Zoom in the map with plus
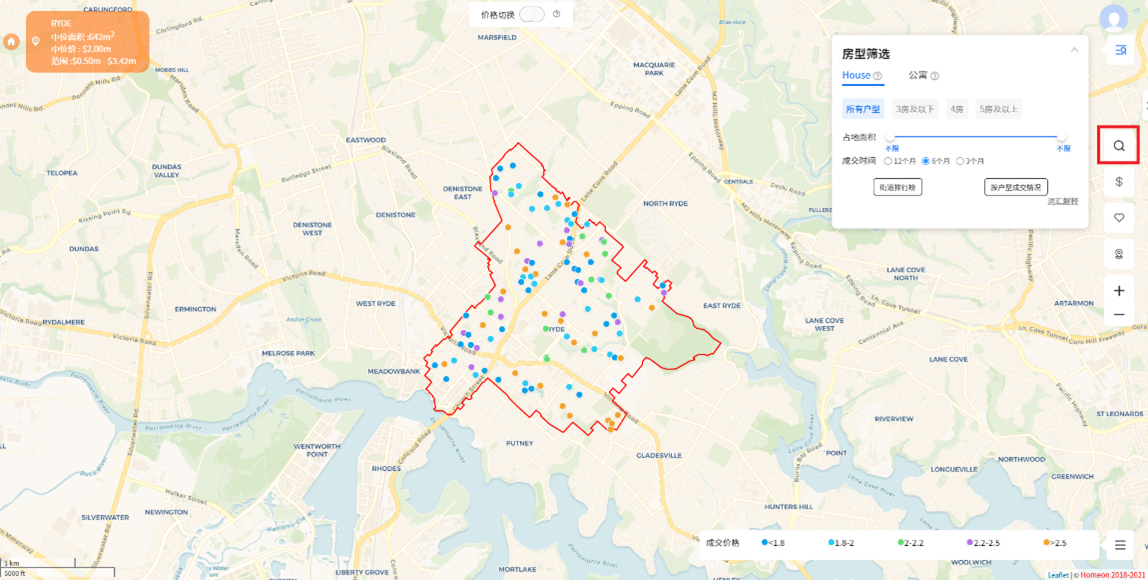Screen dimensions: 1148x580 pyautogui.click(x=1119, y=291)
